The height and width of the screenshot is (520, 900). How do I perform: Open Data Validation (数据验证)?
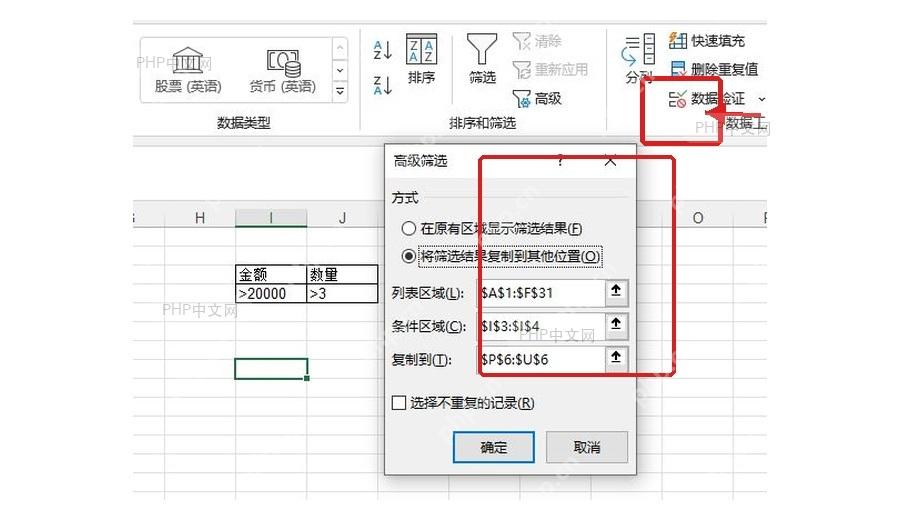(707, 99)
